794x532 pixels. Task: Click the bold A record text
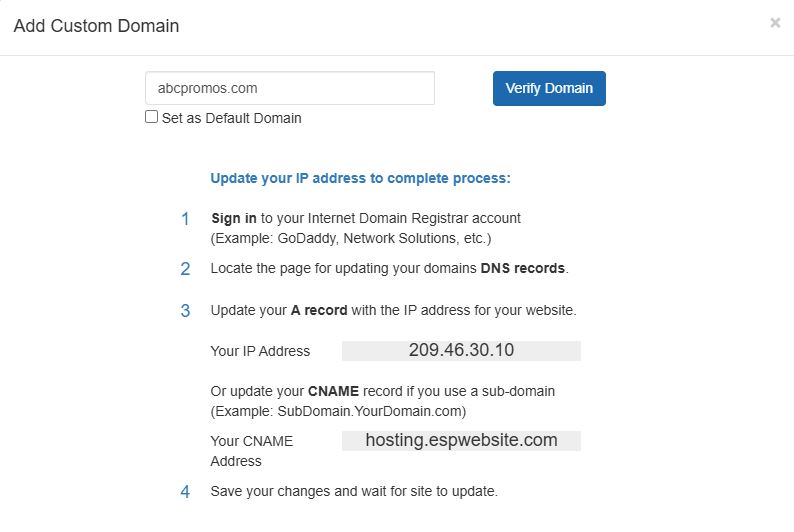[319, 311]
